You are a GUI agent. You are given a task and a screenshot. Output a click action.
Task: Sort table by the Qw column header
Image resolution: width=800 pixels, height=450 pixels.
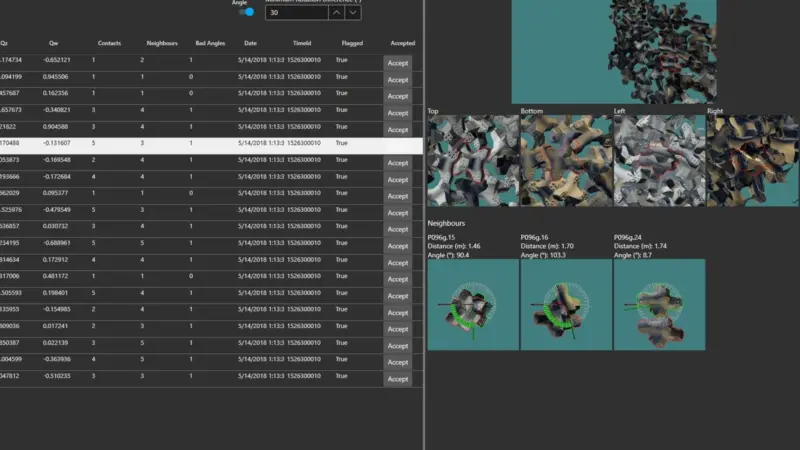click(x=54, y=43)
